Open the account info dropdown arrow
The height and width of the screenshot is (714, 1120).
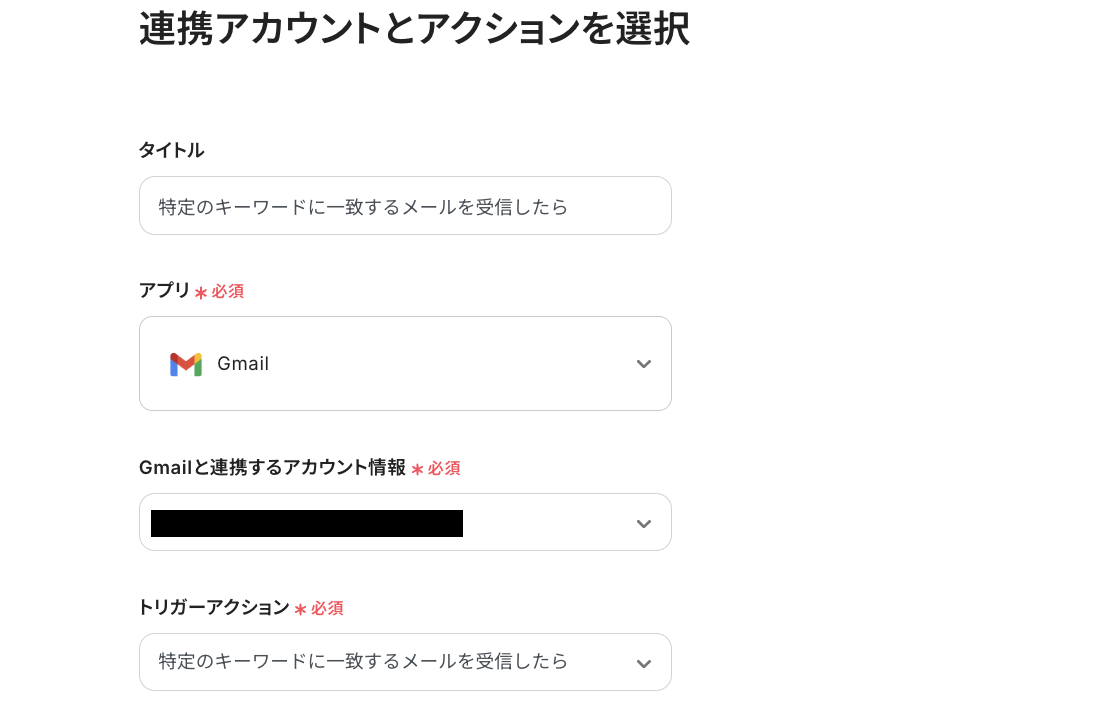click(x=643, y=523)
